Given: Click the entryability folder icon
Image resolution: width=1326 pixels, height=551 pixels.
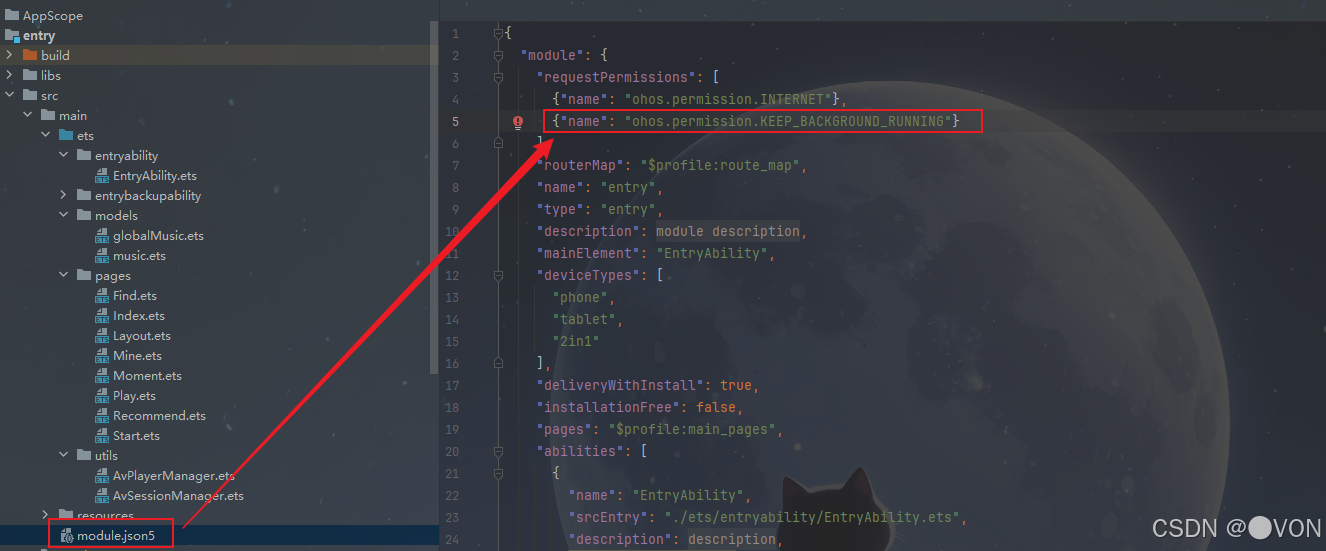Looking at the screenshot, I should coord(84,155).
